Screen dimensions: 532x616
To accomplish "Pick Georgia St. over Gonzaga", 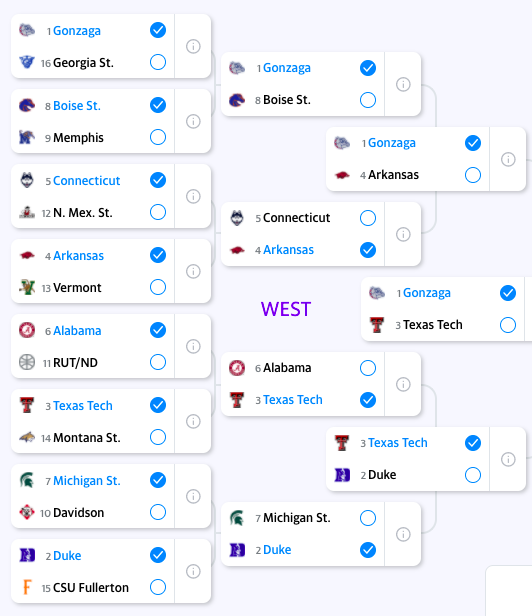I will pyautogui.click(x=158, y=62).
